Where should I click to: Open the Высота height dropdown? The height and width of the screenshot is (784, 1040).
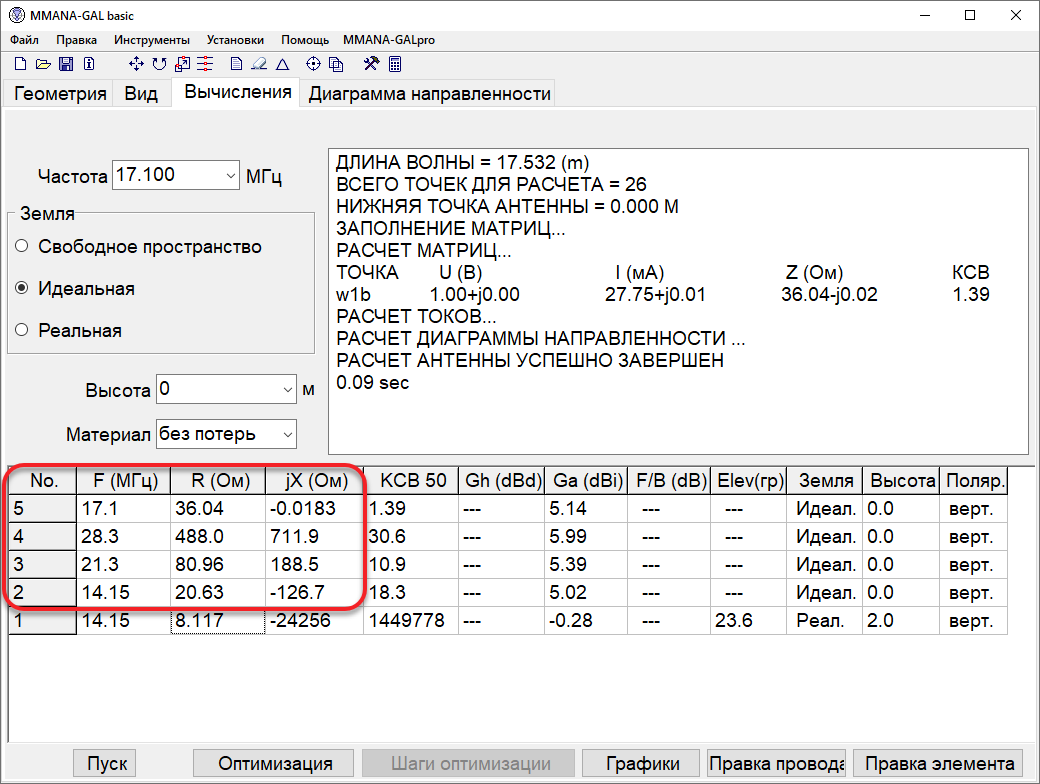tap(288, 390)
